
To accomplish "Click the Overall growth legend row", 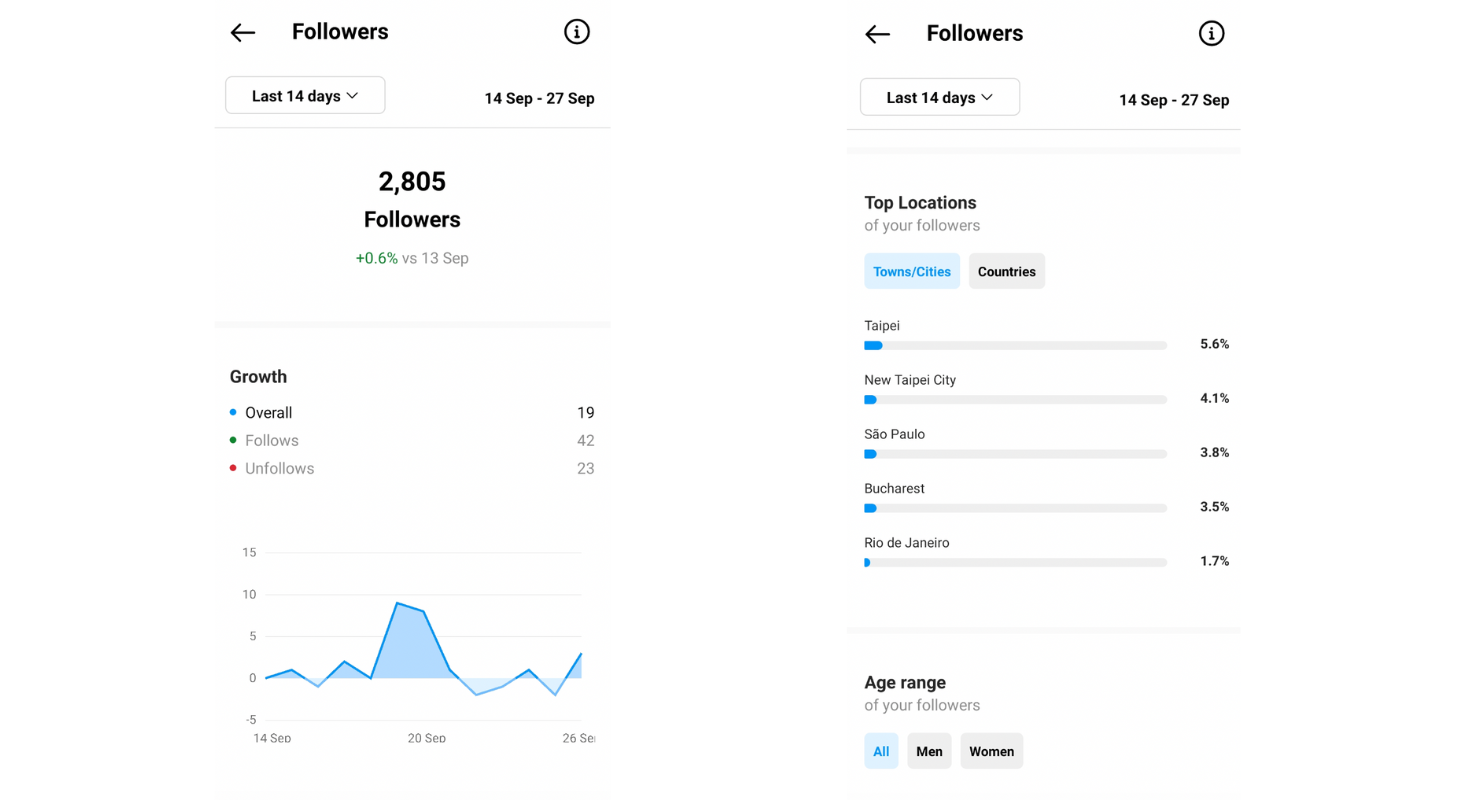I will coord(412,413).
